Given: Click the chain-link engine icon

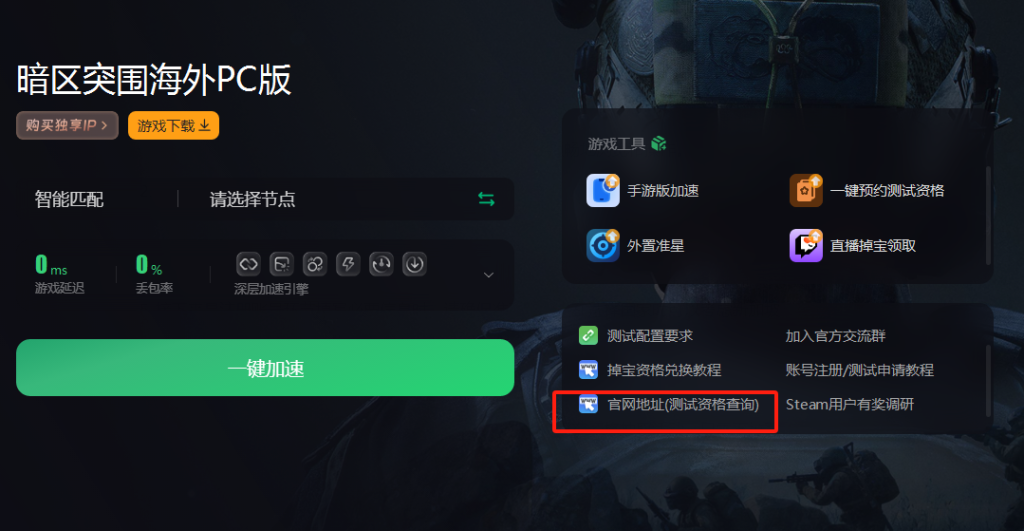Looking at the screenshot, I should pos(248,264).
